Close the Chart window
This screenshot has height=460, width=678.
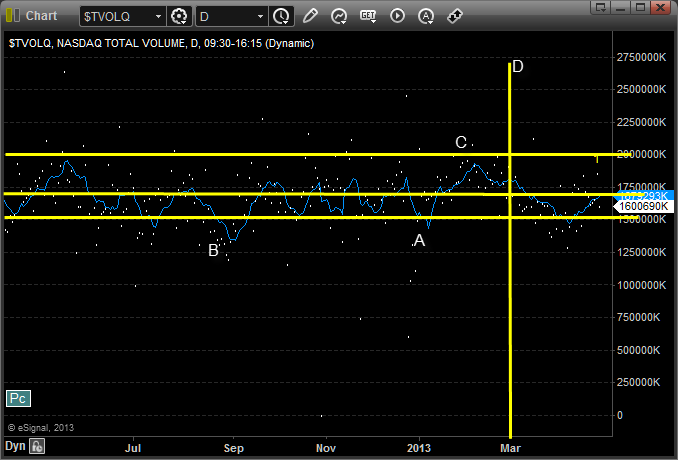pos(661,7)
